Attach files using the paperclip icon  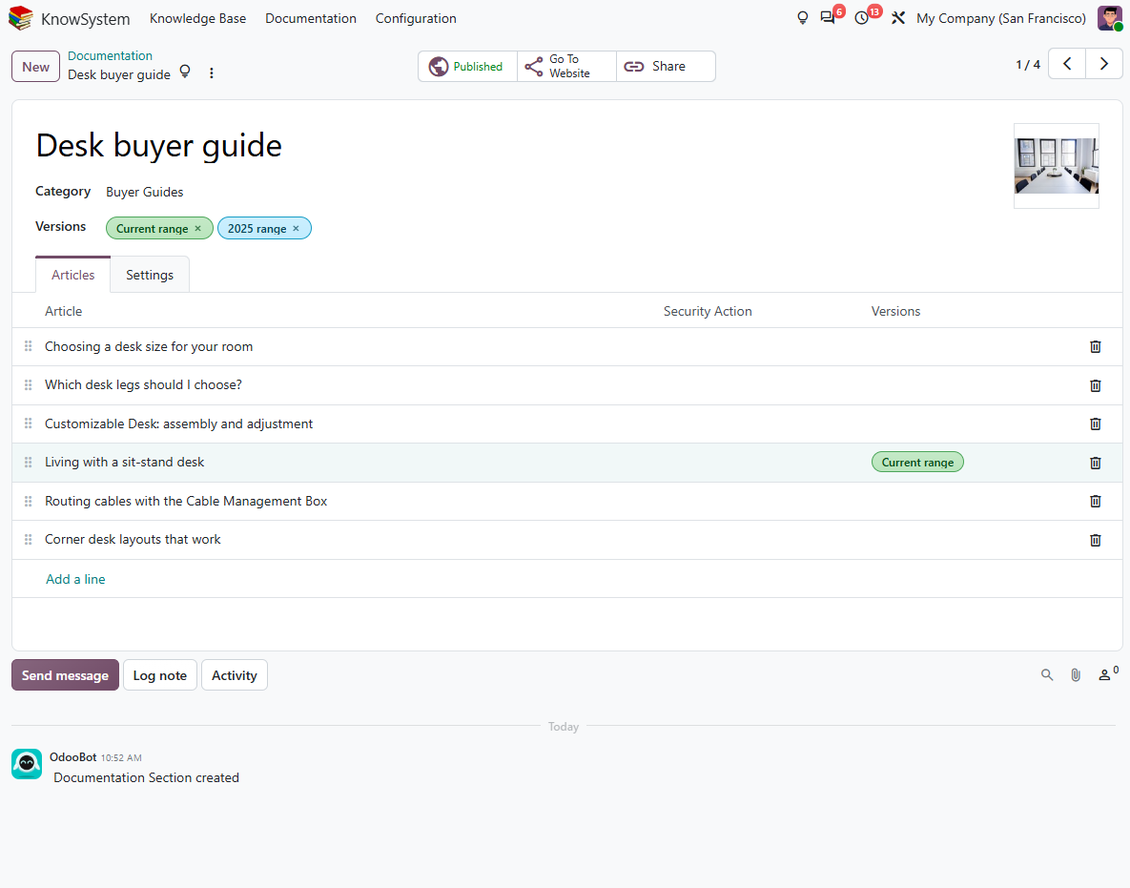[1075, 675]
